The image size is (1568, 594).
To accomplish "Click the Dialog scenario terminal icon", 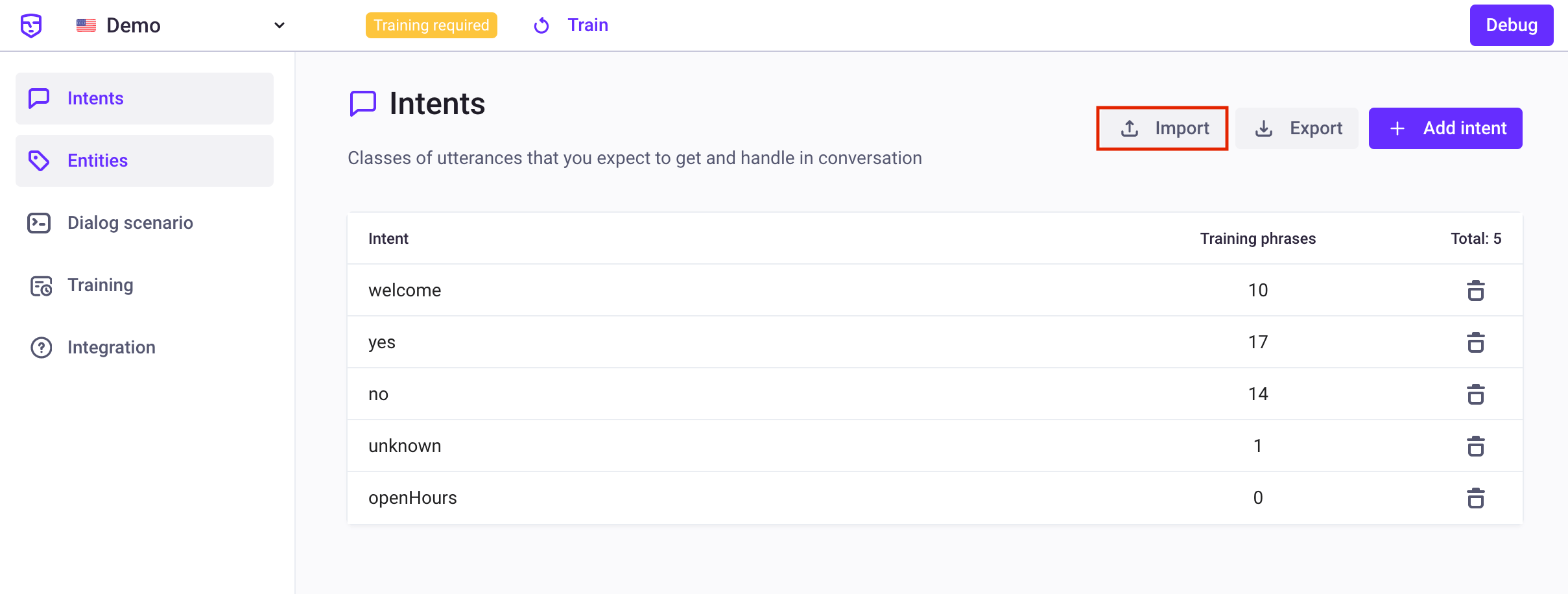I will click(39, 223).
